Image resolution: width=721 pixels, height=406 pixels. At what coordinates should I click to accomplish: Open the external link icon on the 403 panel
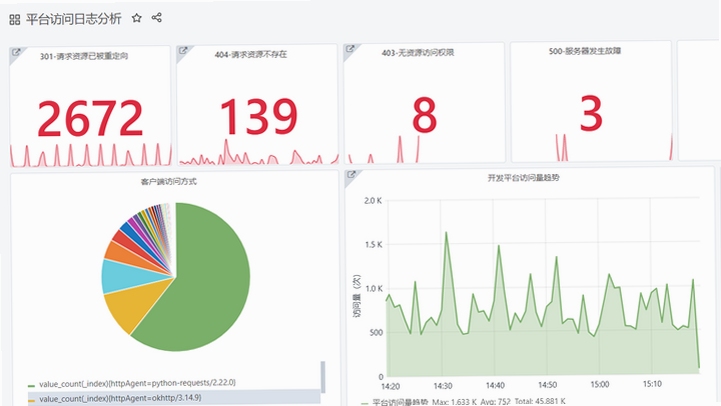pos(350,49)
